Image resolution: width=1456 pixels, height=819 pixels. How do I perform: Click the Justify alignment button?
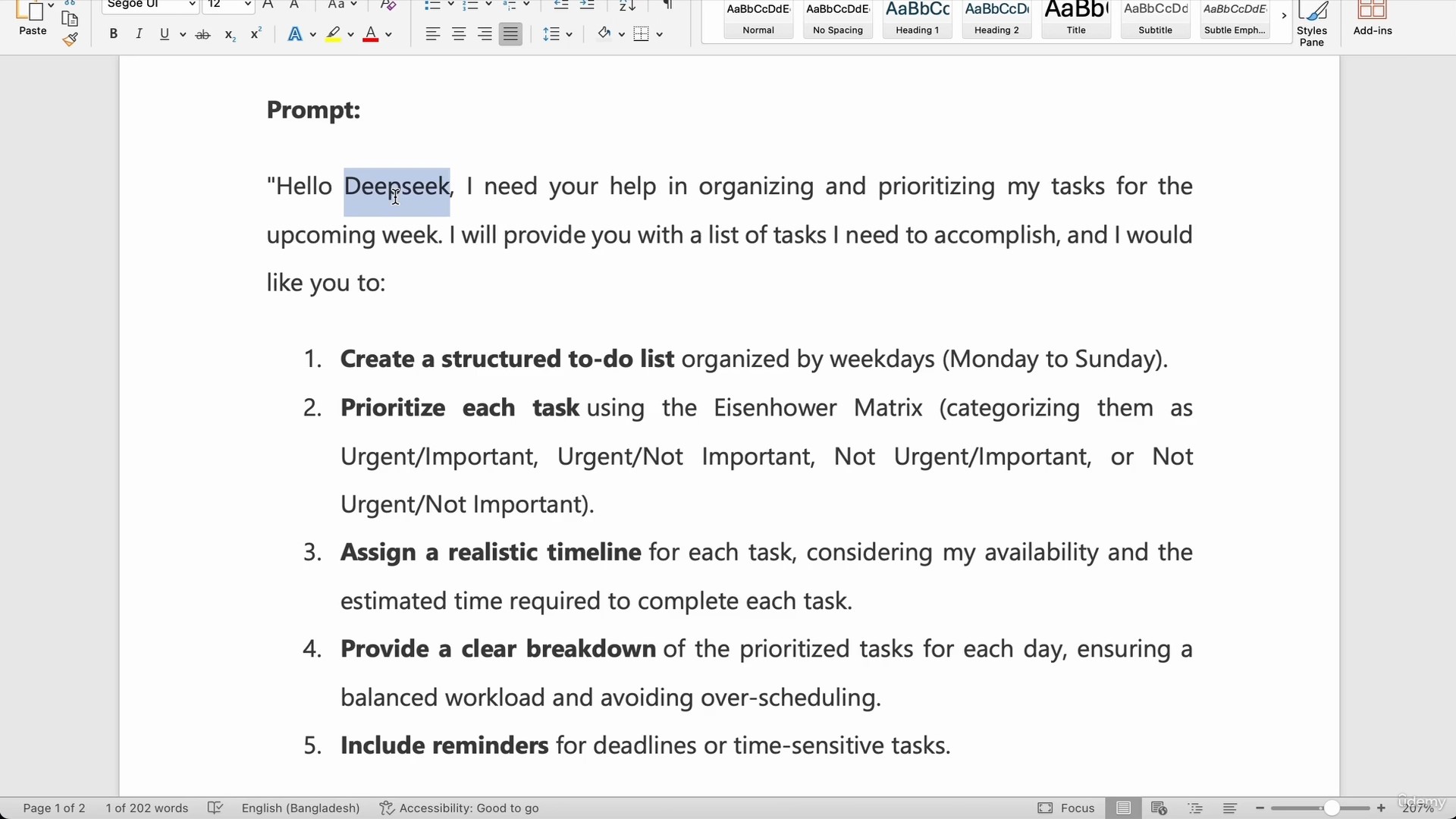click(x=510, y=34)
